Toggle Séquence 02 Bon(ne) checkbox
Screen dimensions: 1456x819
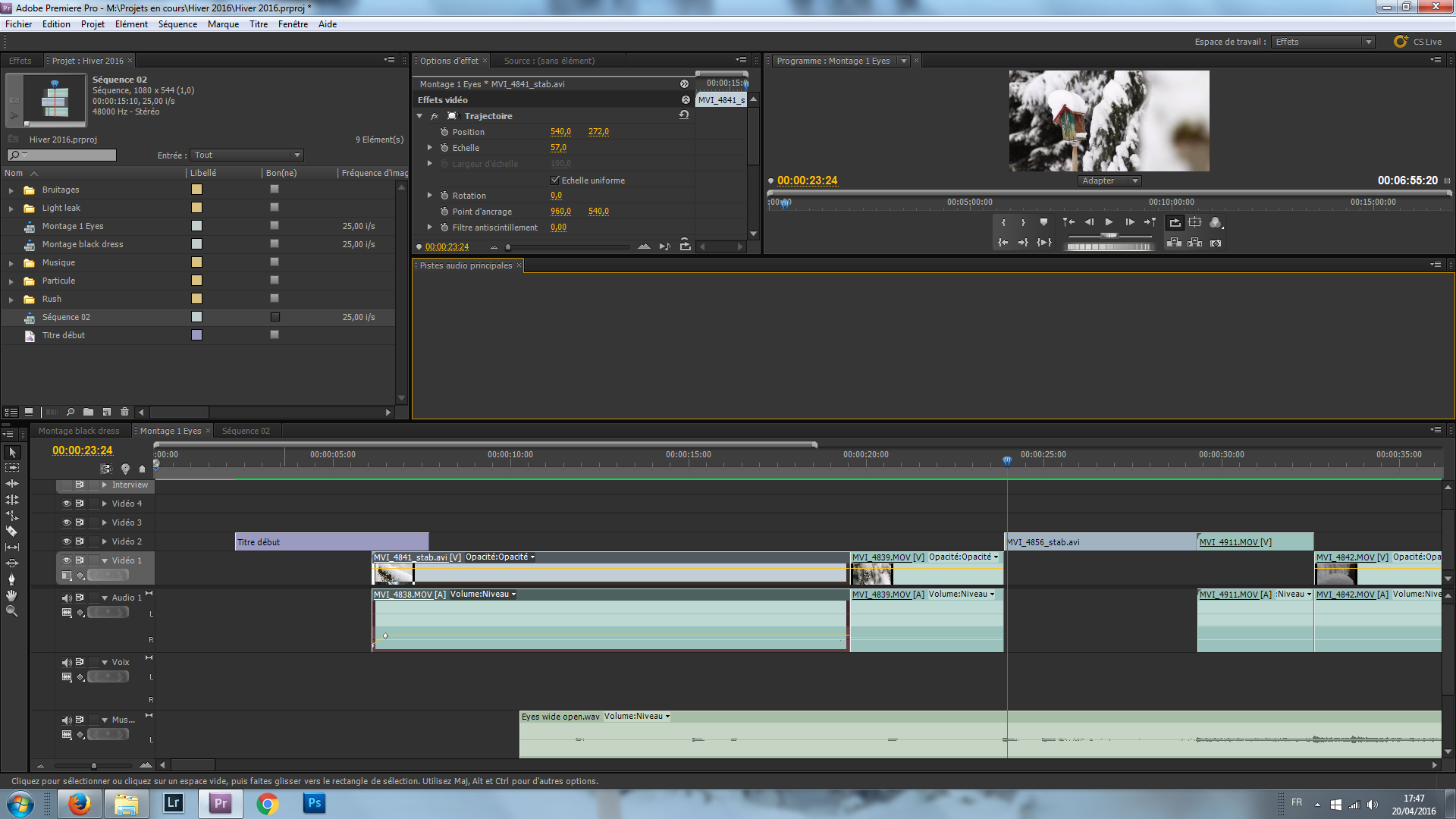(x=275, y=317)
